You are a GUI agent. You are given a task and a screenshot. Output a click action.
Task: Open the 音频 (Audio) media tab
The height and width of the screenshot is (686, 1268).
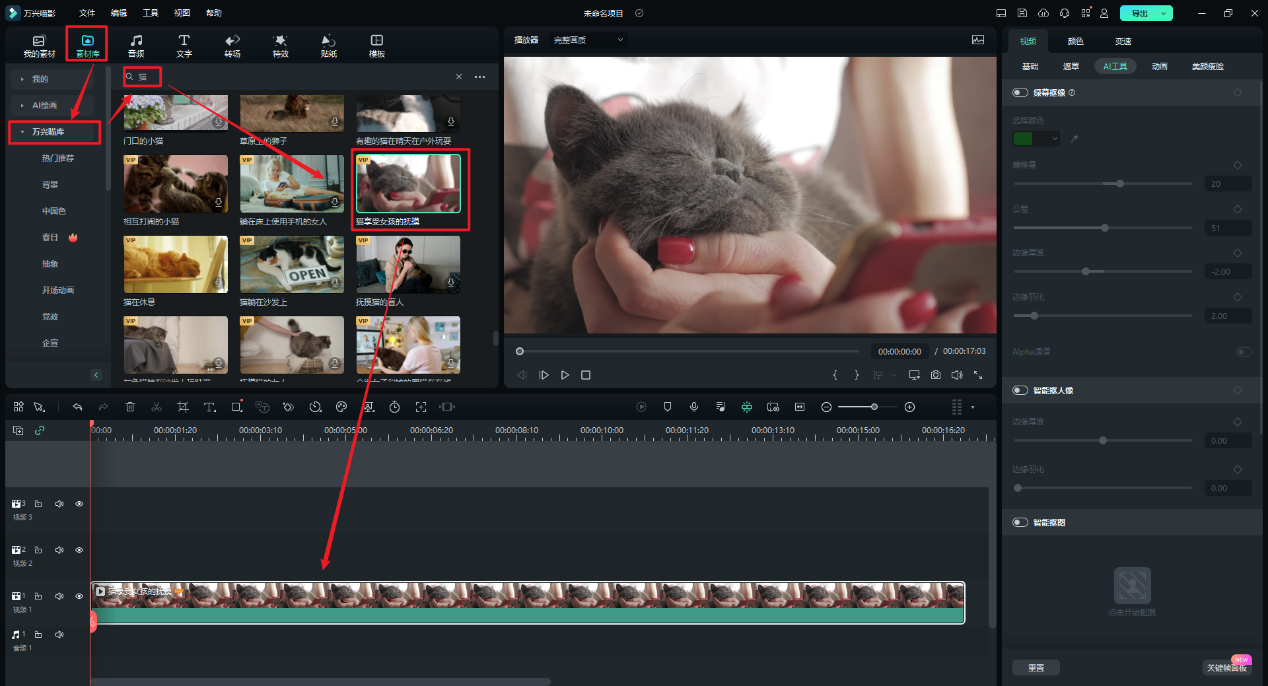click(x=135, y=45)
